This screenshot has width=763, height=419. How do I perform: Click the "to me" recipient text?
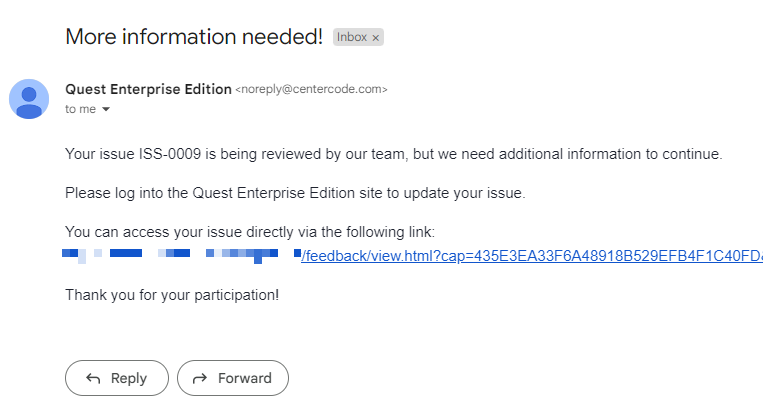point(80,109)
